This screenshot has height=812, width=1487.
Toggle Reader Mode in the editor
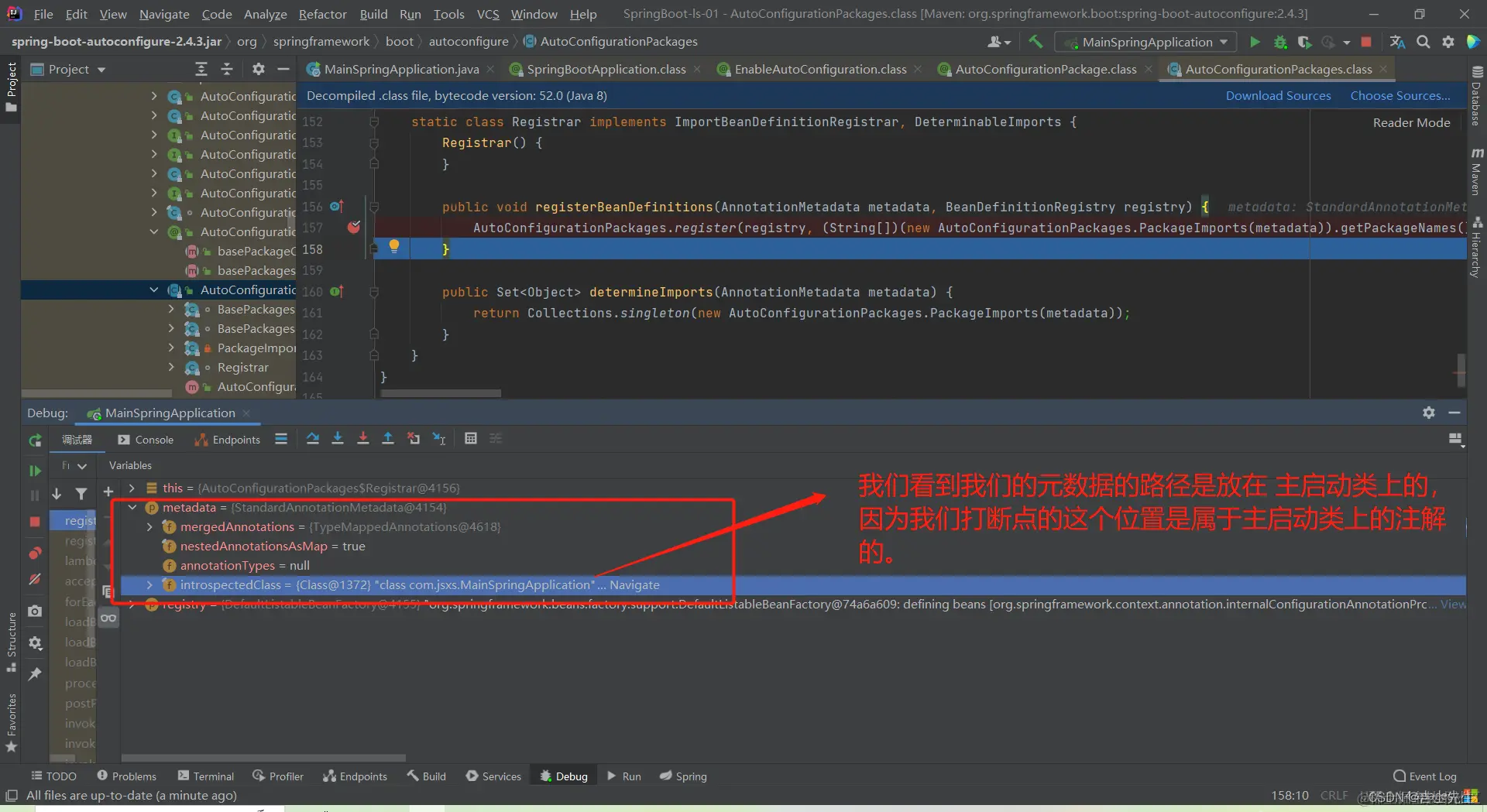1411,122
